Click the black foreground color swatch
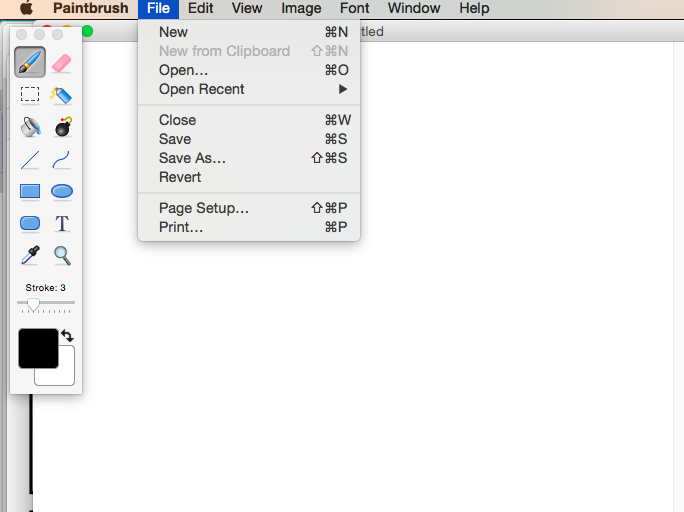This screenshot has height=512, width=684. (x=38, y=348)
